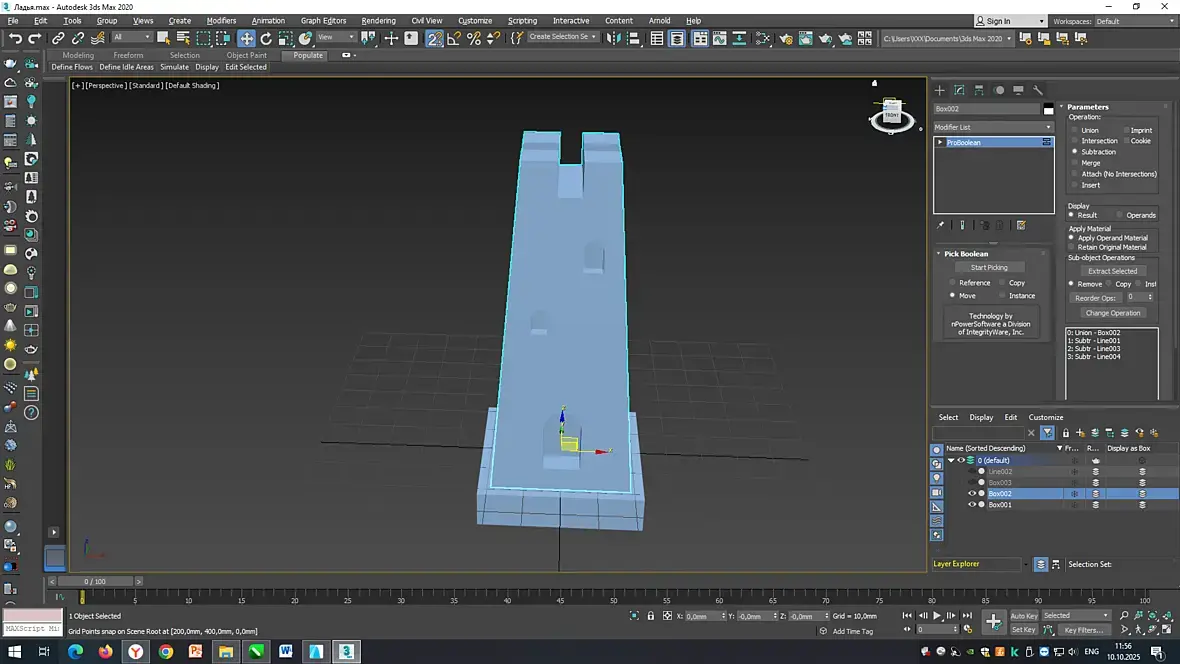Click the Mirror tool icon
The width and height of the screenshot is (1180, 664).
[613, 38]
